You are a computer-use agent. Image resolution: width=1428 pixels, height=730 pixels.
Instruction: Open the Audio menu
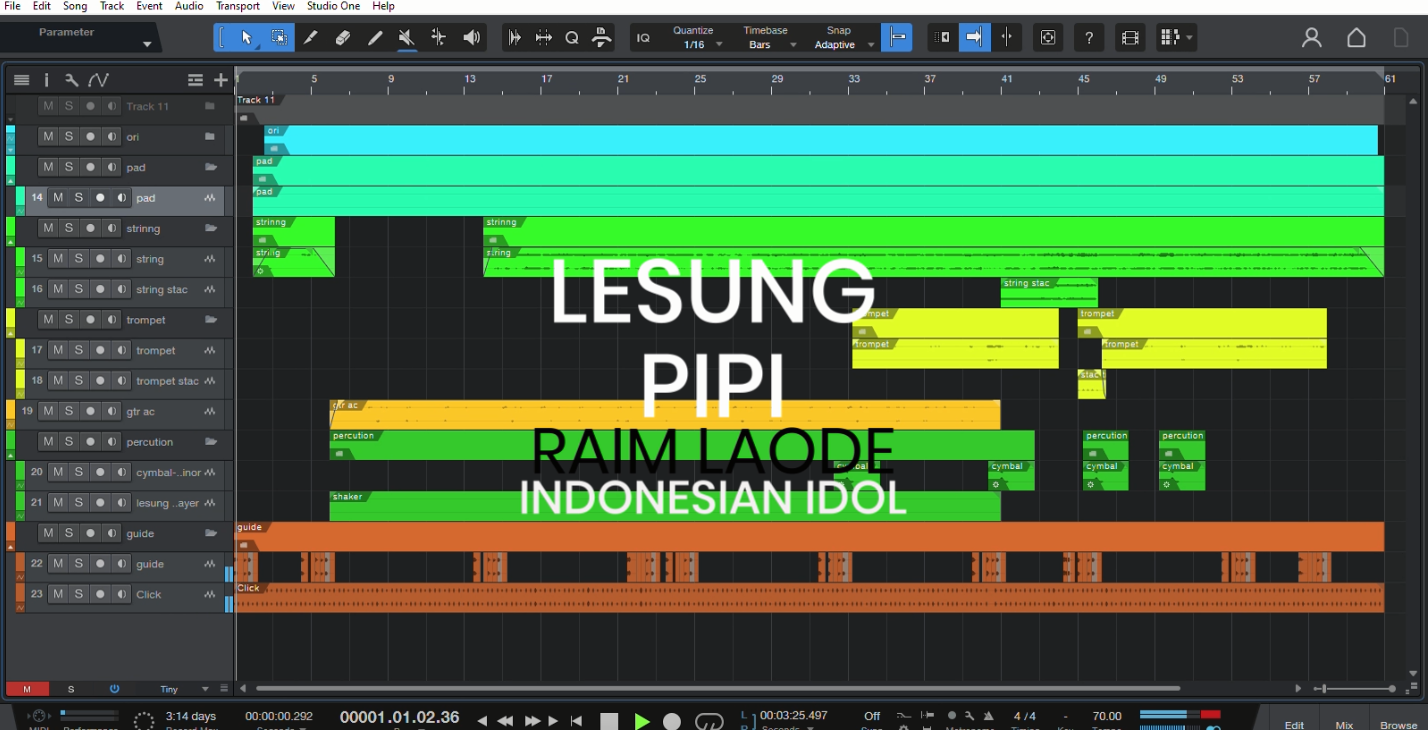189,6
